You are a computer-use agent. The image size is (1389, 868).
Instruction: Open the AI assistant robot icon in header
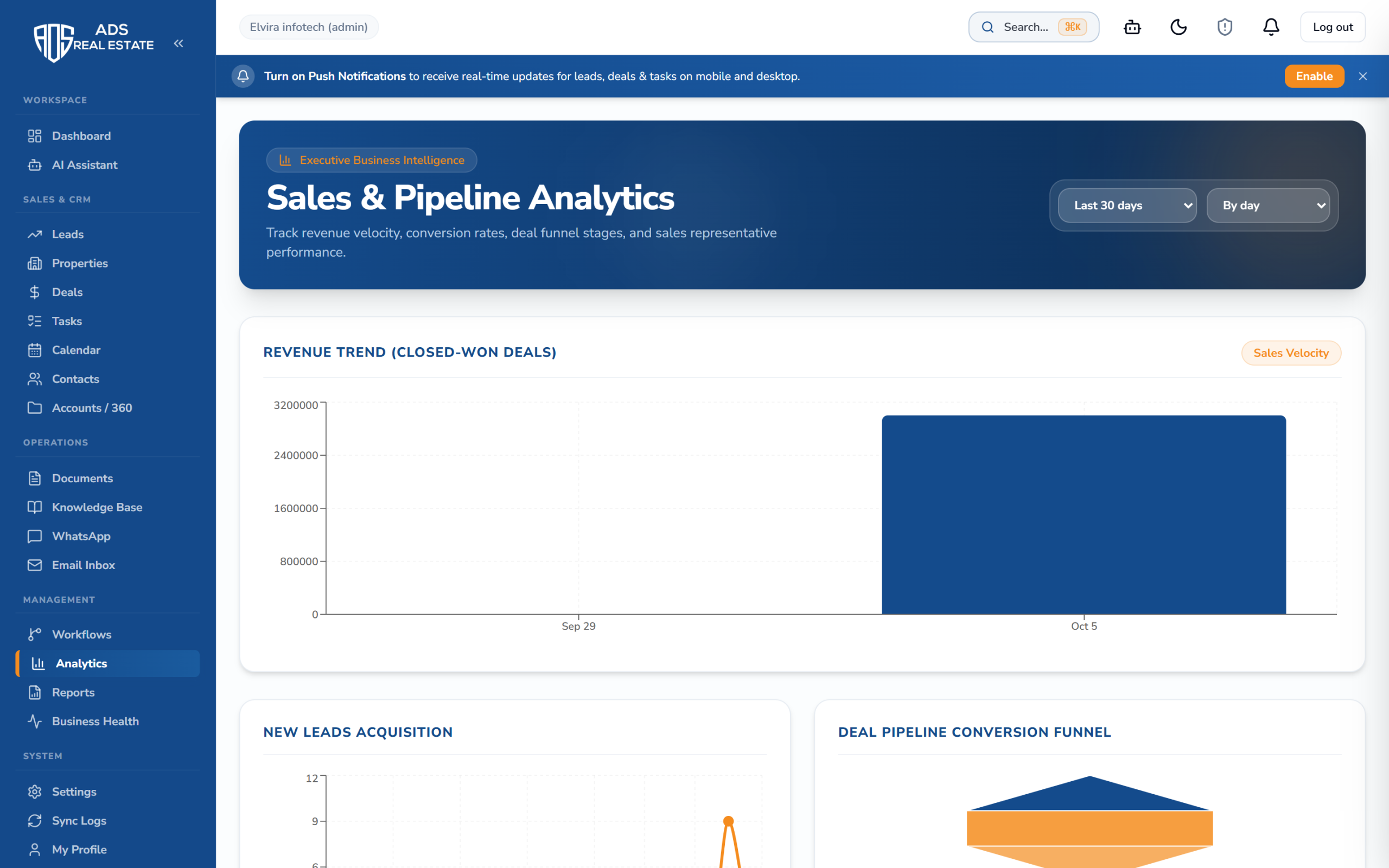coord(1132,27)
